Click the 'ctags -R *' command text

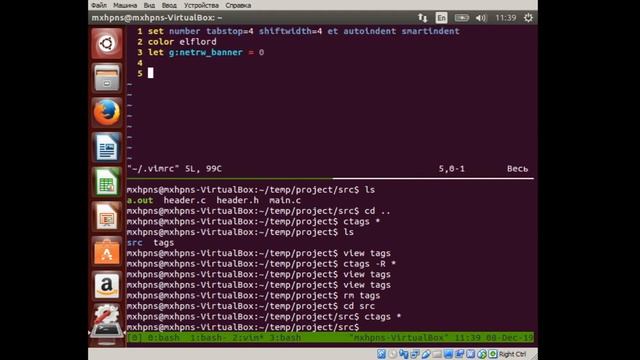coord(370,264)
